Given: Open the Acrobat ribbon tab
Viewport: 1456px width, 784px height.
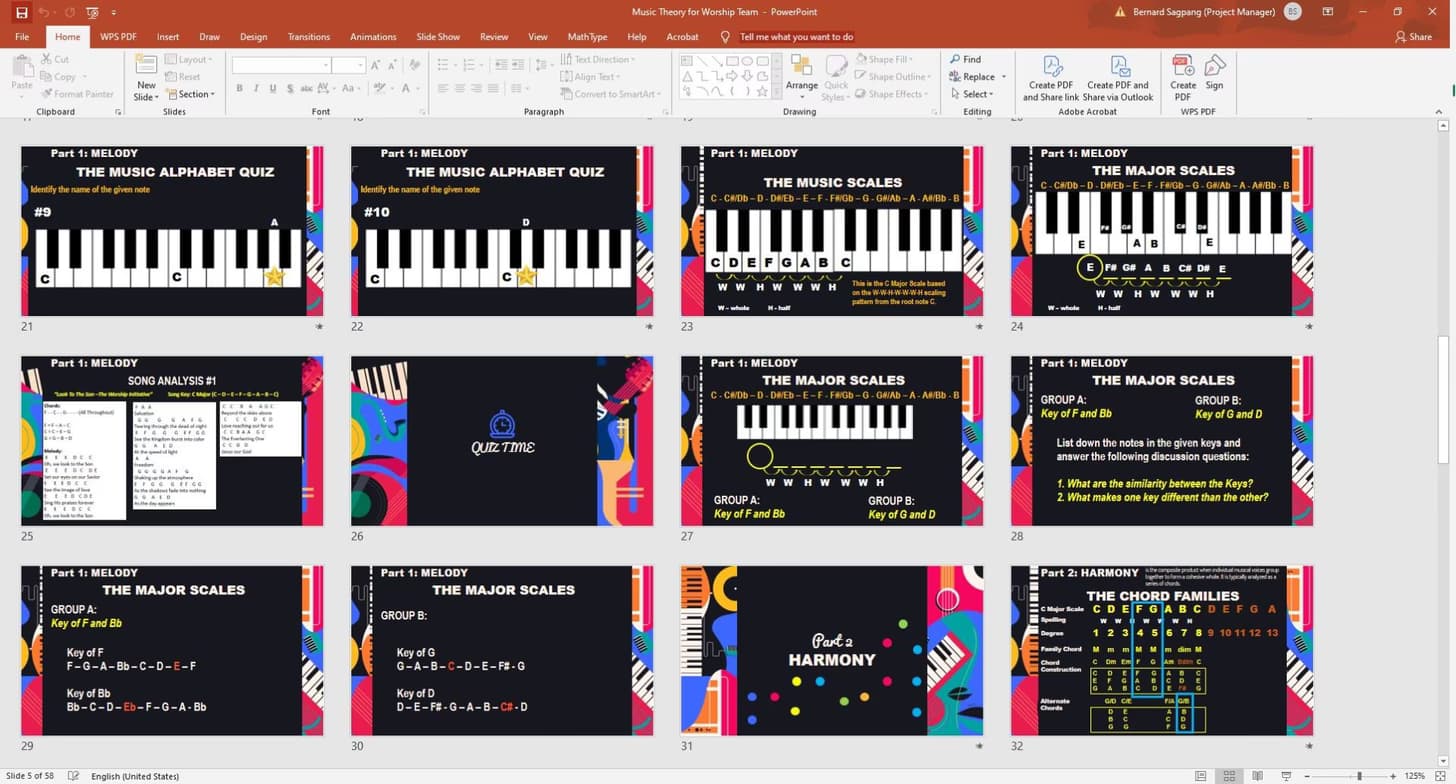Looking at the screenshot, I should tap(682, 36).
